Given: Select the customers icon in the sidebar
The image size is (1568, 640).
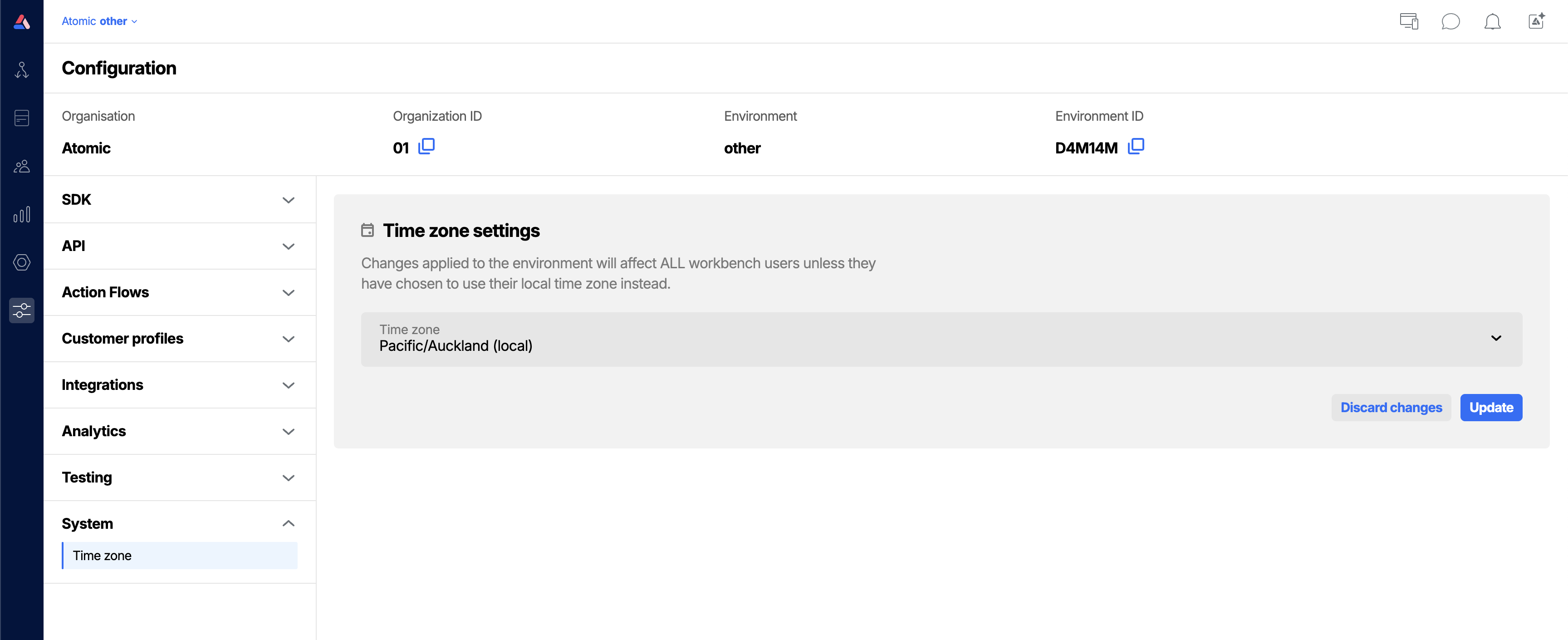Looking at the screenshot, I should click(22, 166).
